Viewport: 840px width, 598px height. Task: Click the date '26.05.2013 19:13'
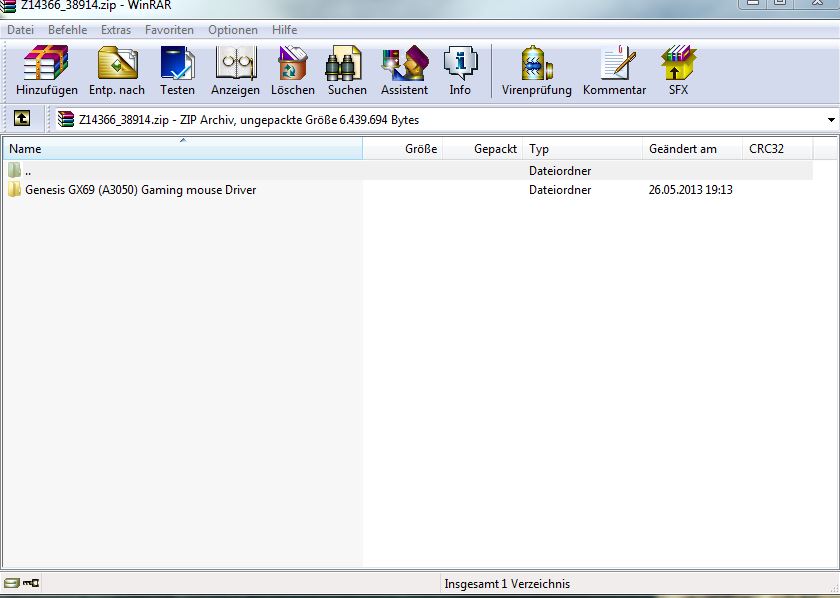691,190
